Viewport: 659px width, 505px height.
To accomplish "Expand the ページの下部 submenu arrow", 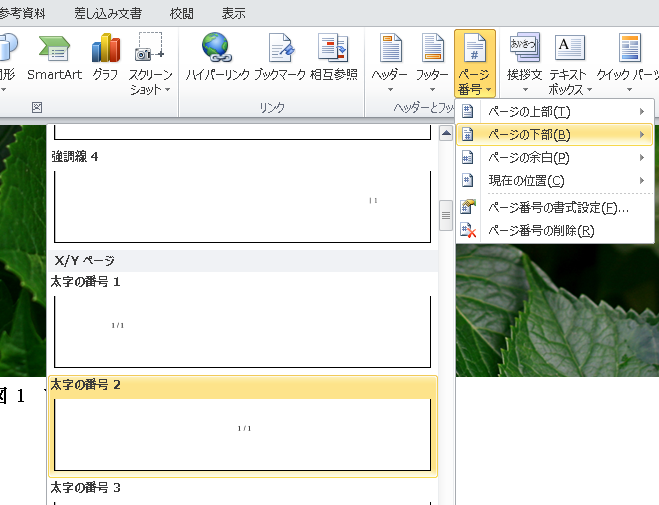I will [x=642, y=134].
